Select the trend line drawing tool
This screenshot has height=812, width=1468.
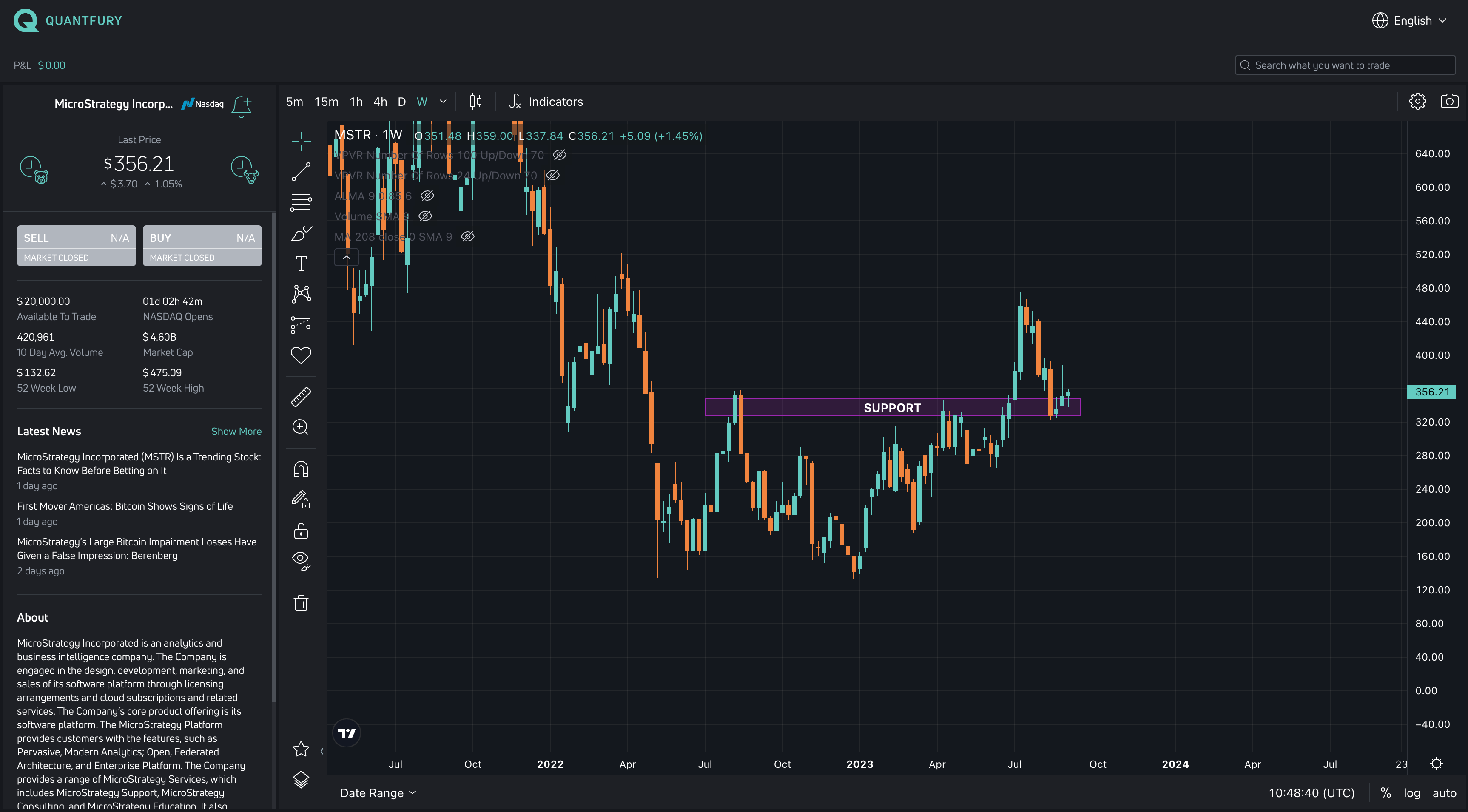[301, 171]
